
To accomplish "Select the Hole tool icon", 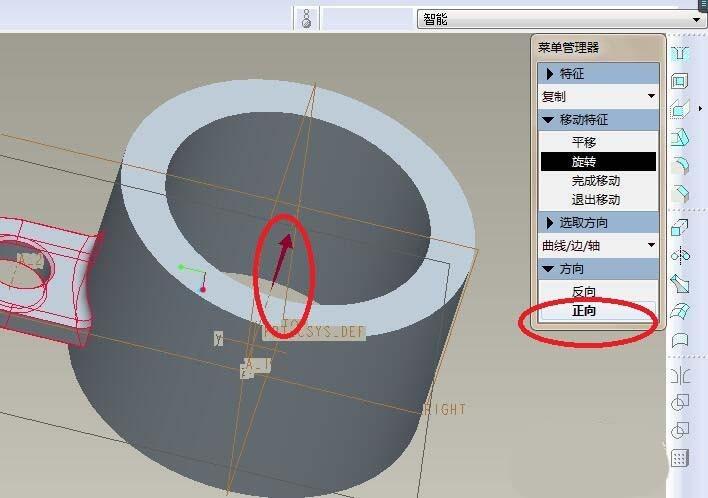I will pyautogui.click(x=680, y=54).
